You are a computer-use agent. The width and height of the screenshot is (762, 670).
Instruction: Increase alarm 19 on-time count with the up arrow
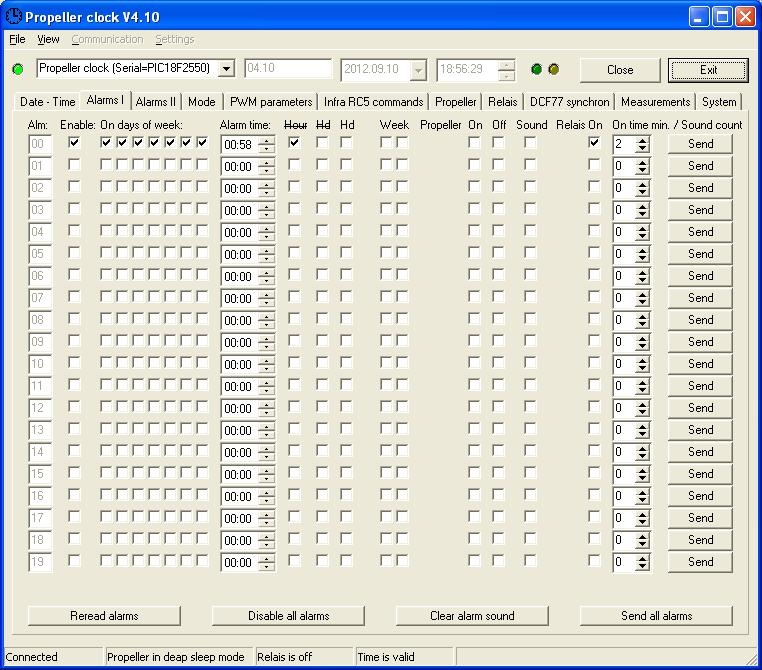point(642,558)
